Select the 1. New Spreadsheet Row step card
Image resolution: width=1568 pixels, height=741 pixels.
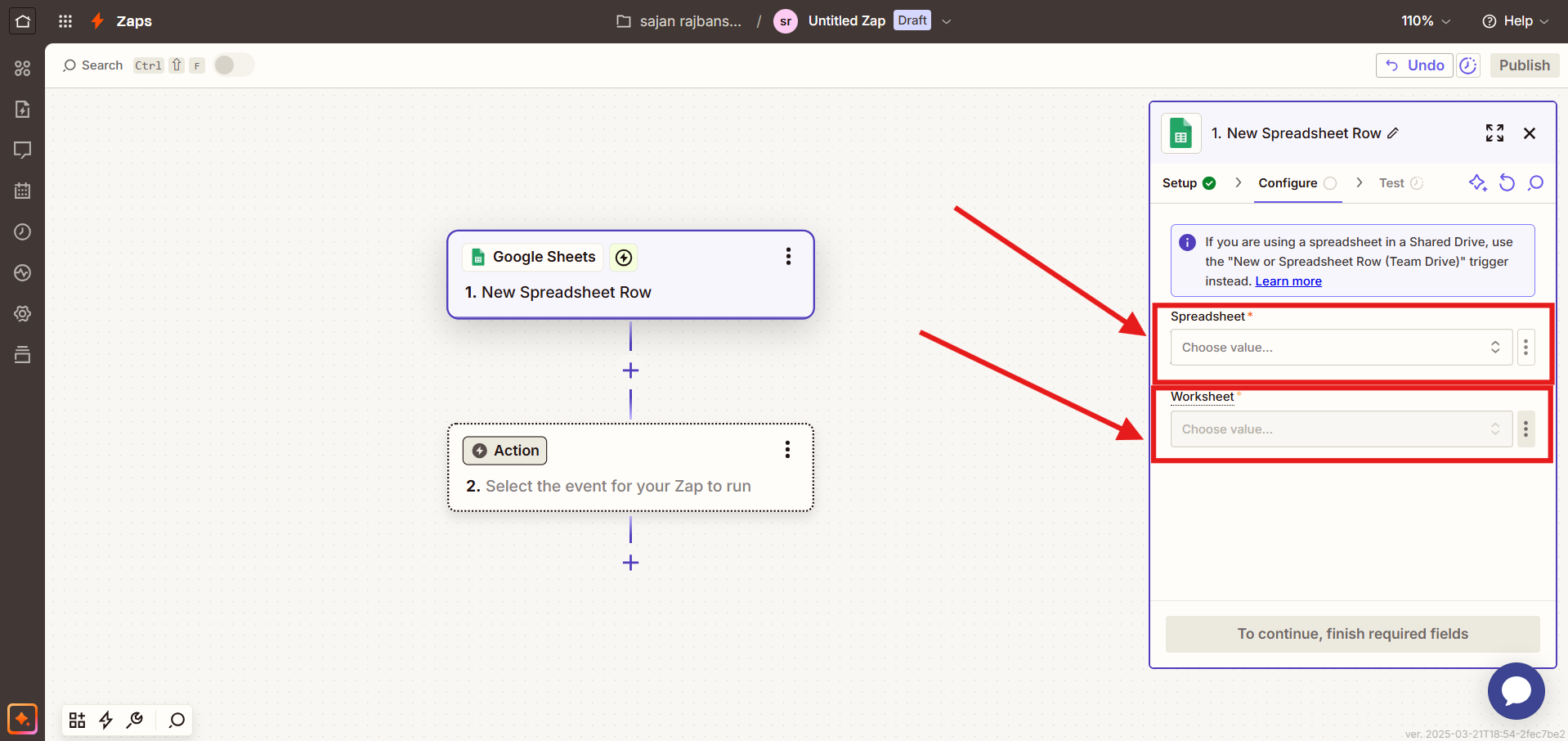click(x=630, y=275)
